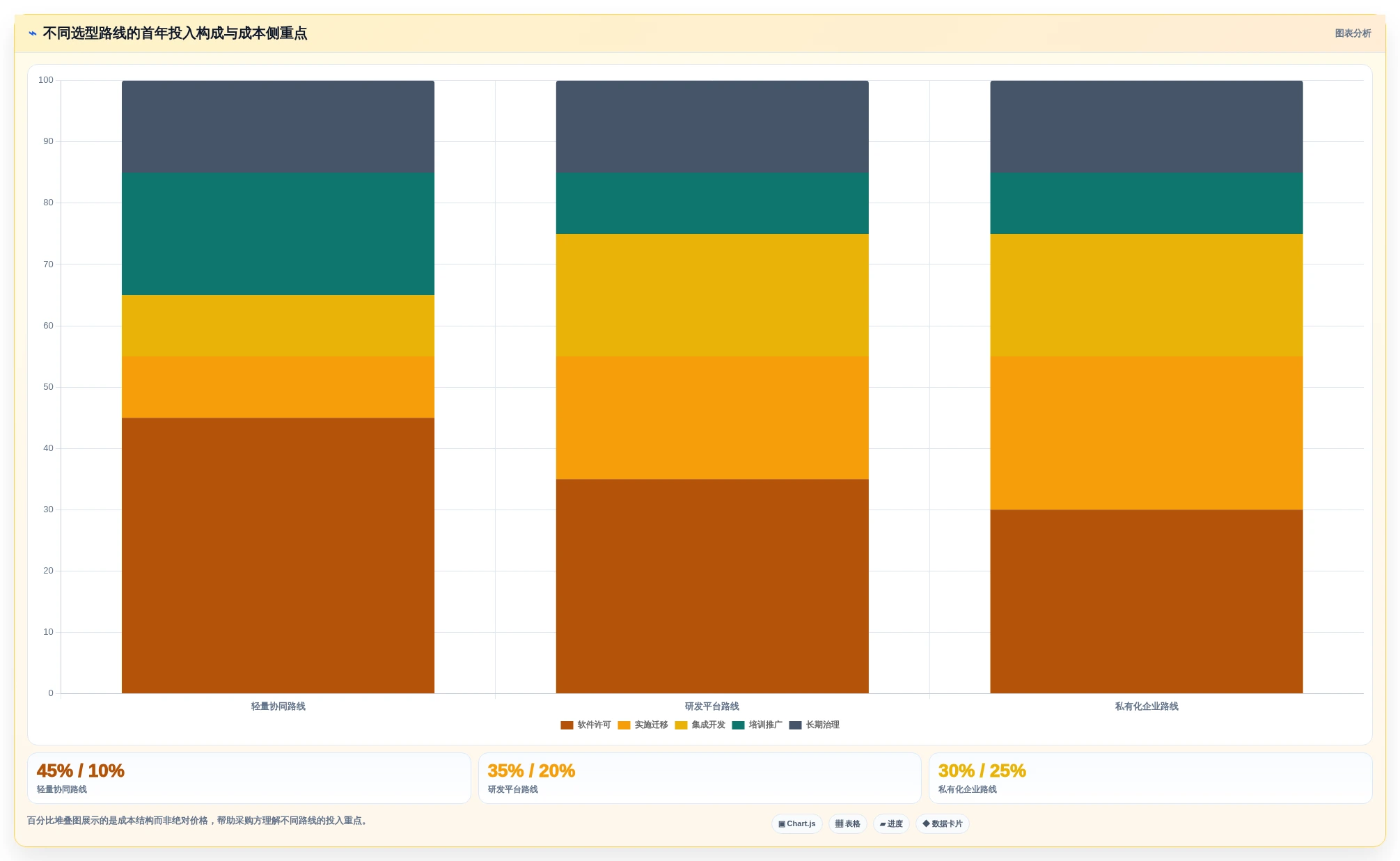Image resolution: width=1400 pixels, height=861 pixels.
Task: Select 集成开发 segment of 轻量协同路线 bar
Action: (278, 326)
